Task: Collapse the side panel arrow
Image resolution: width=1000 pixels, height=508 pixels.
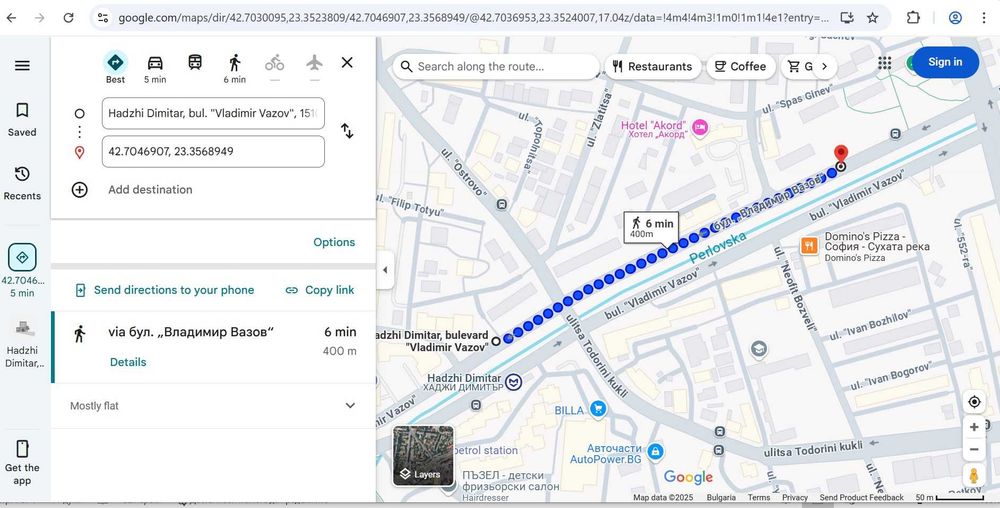Action: pos(385,270)
